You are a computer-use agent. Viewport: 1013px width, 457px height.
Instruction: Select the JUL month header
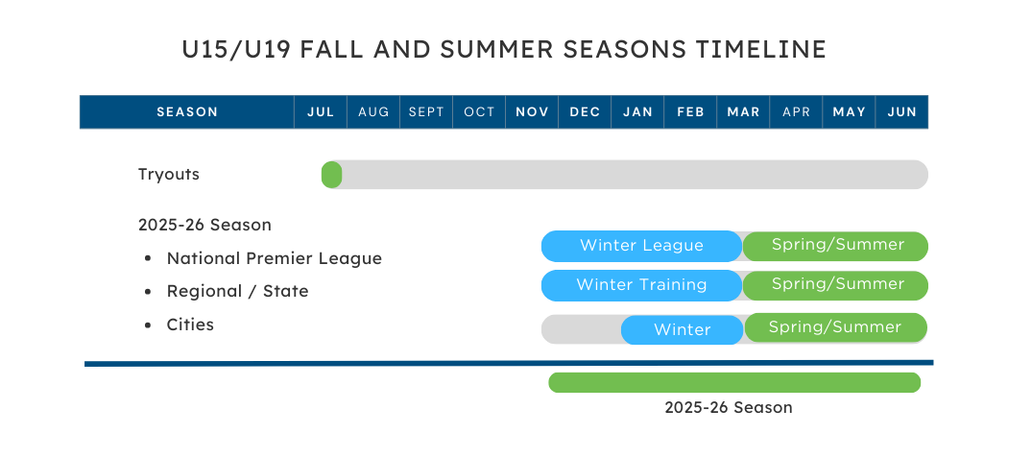[320, 112]
